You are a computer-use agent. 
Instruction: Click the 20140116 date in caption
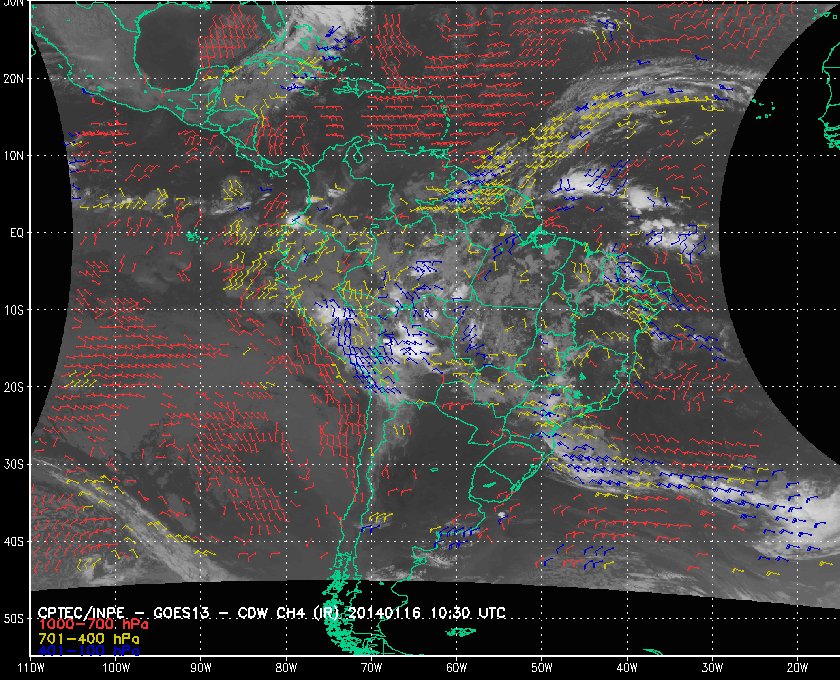coord(385,613)
